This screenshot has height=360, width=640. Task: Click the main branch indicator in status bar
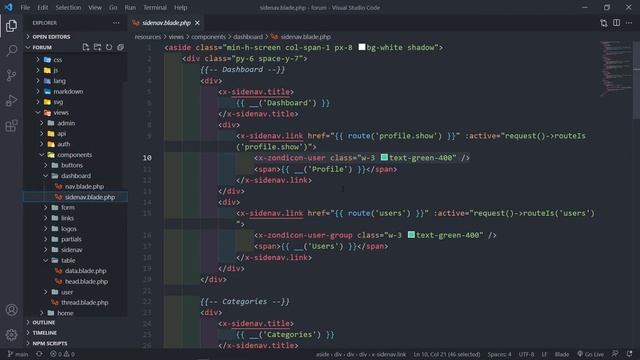point(18,354)
